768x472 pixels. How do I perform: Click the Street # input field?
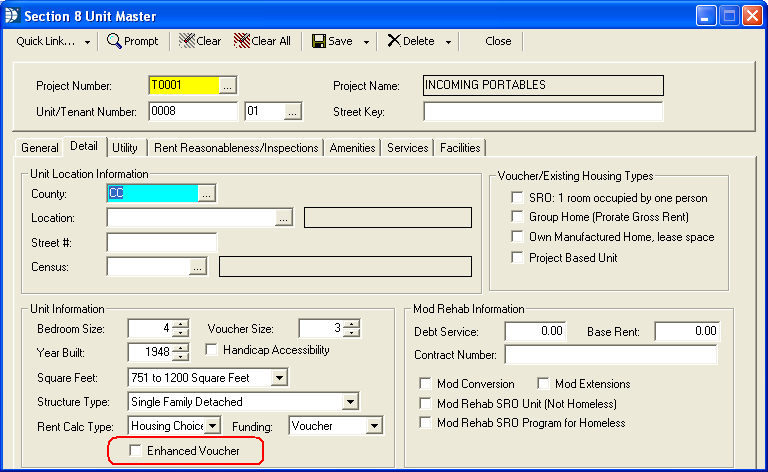[x=162, y=242]
